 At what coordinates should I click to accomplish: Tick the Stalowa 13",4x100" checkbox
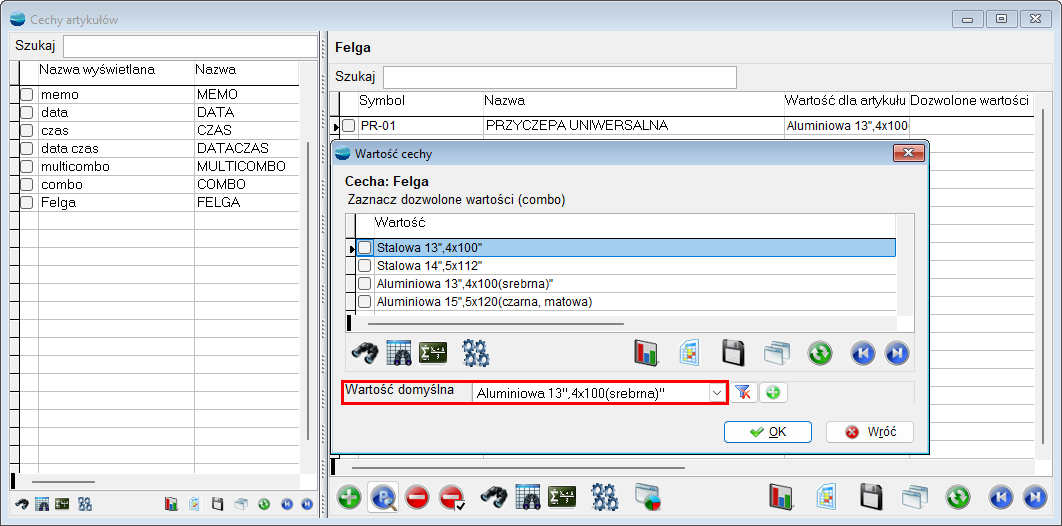[x=365, y=248]
